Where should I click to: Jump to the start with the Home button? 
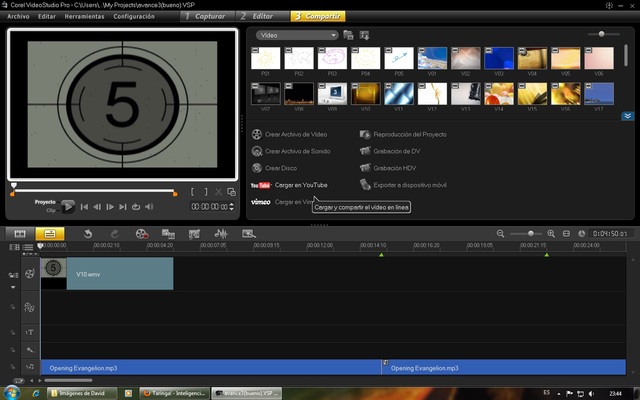click(x=84, y=207)
